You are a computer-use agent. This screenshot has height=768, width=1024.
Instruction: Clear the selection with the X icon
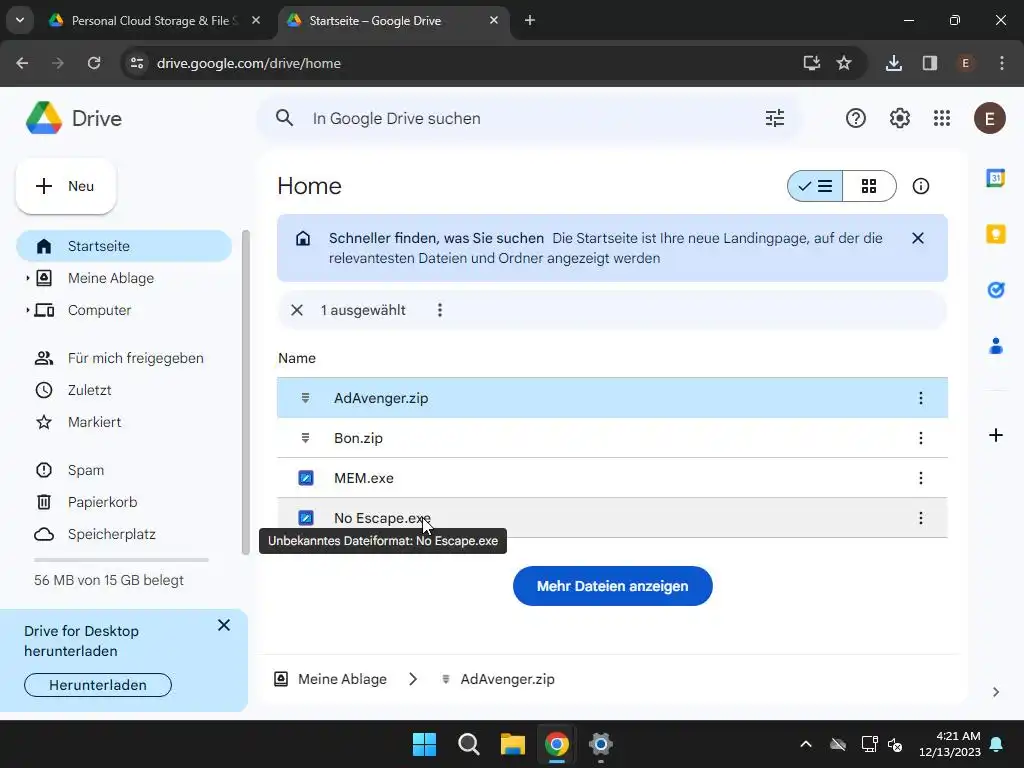(x=296, y=310)
